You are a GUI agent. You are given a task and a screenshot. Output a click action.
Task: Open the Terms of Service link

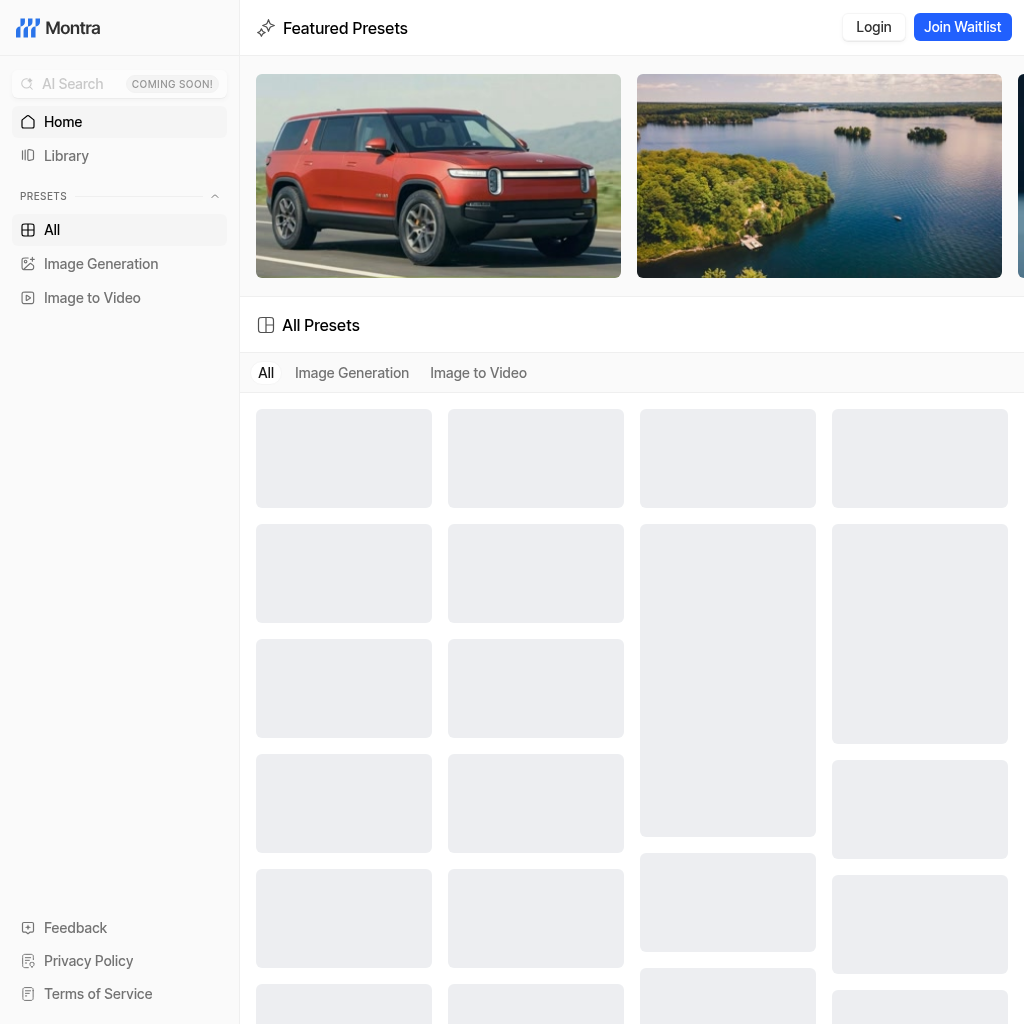pos(98,994)
